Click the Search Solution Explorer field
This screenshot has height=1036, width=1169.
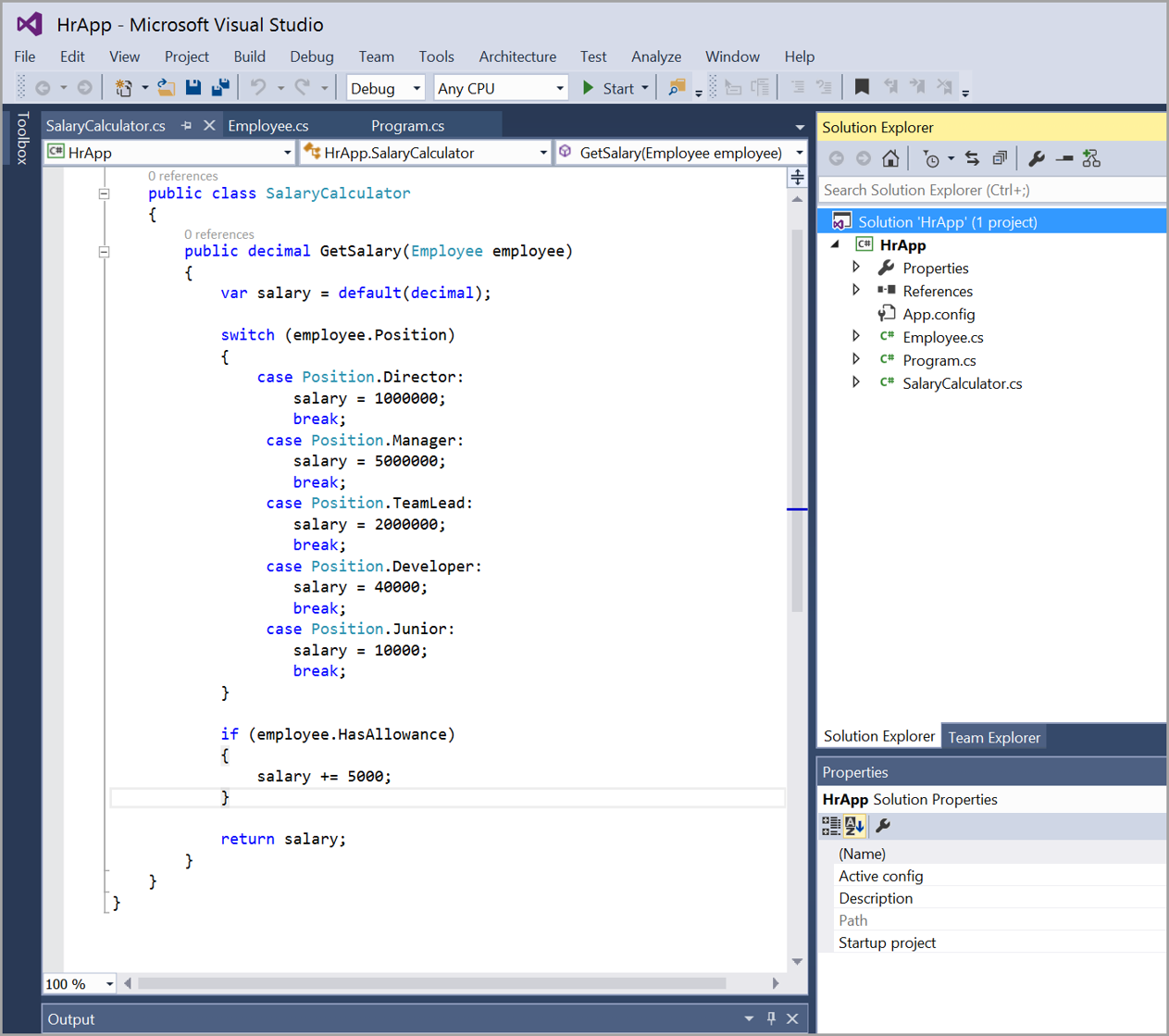[990, 190]
